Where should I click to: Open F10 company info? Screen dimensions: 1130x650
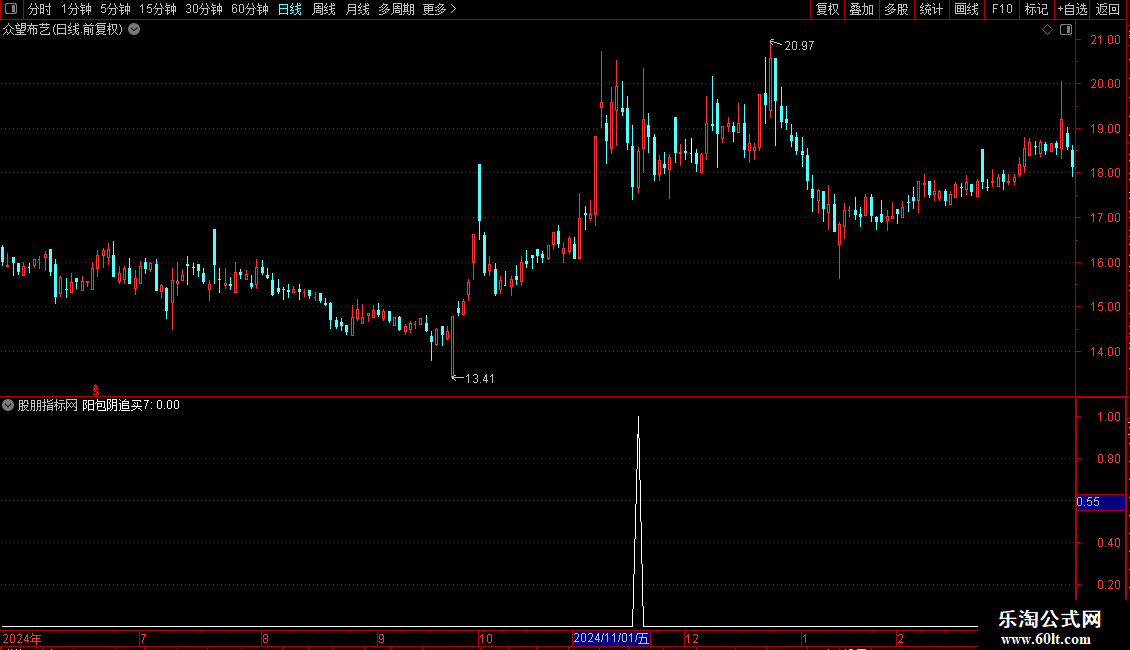(x=1002, y=9)
